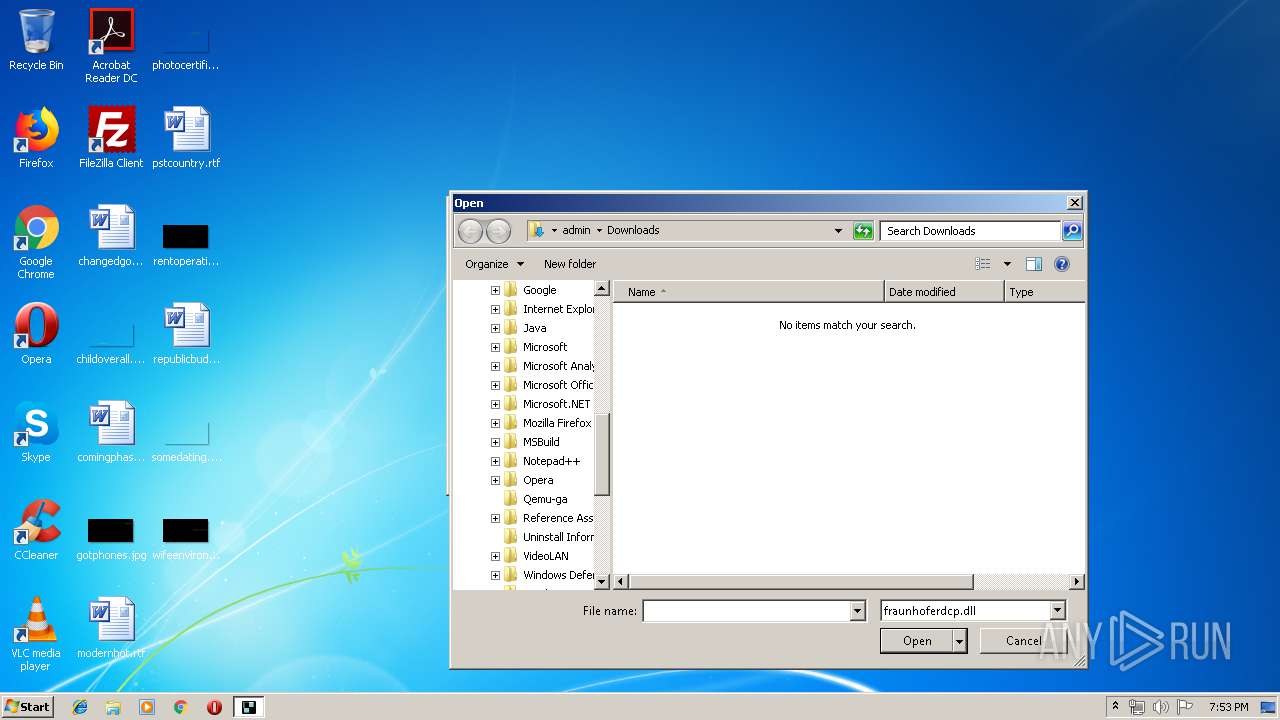
Task: Open Chrome from the taskbar
Action: [x=181, y=707]
